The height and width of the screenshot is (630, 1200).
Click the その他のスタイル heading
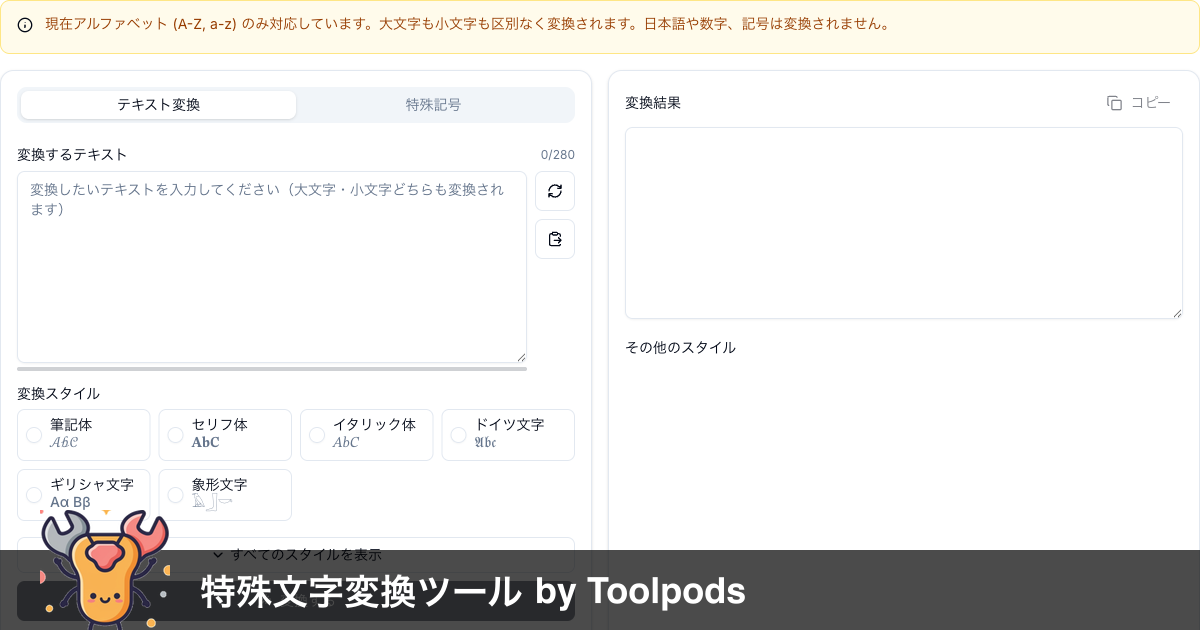click(679, 347)
